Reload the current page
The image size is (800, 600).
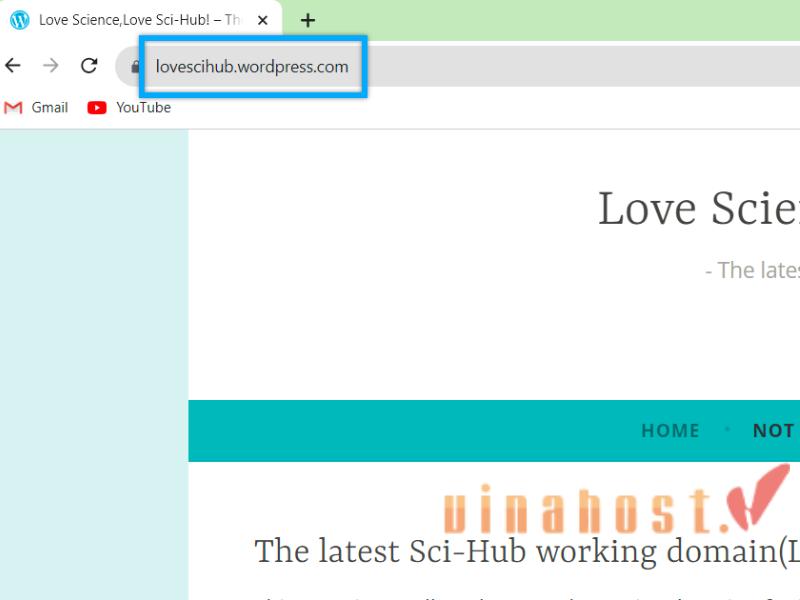click(89, 65)
